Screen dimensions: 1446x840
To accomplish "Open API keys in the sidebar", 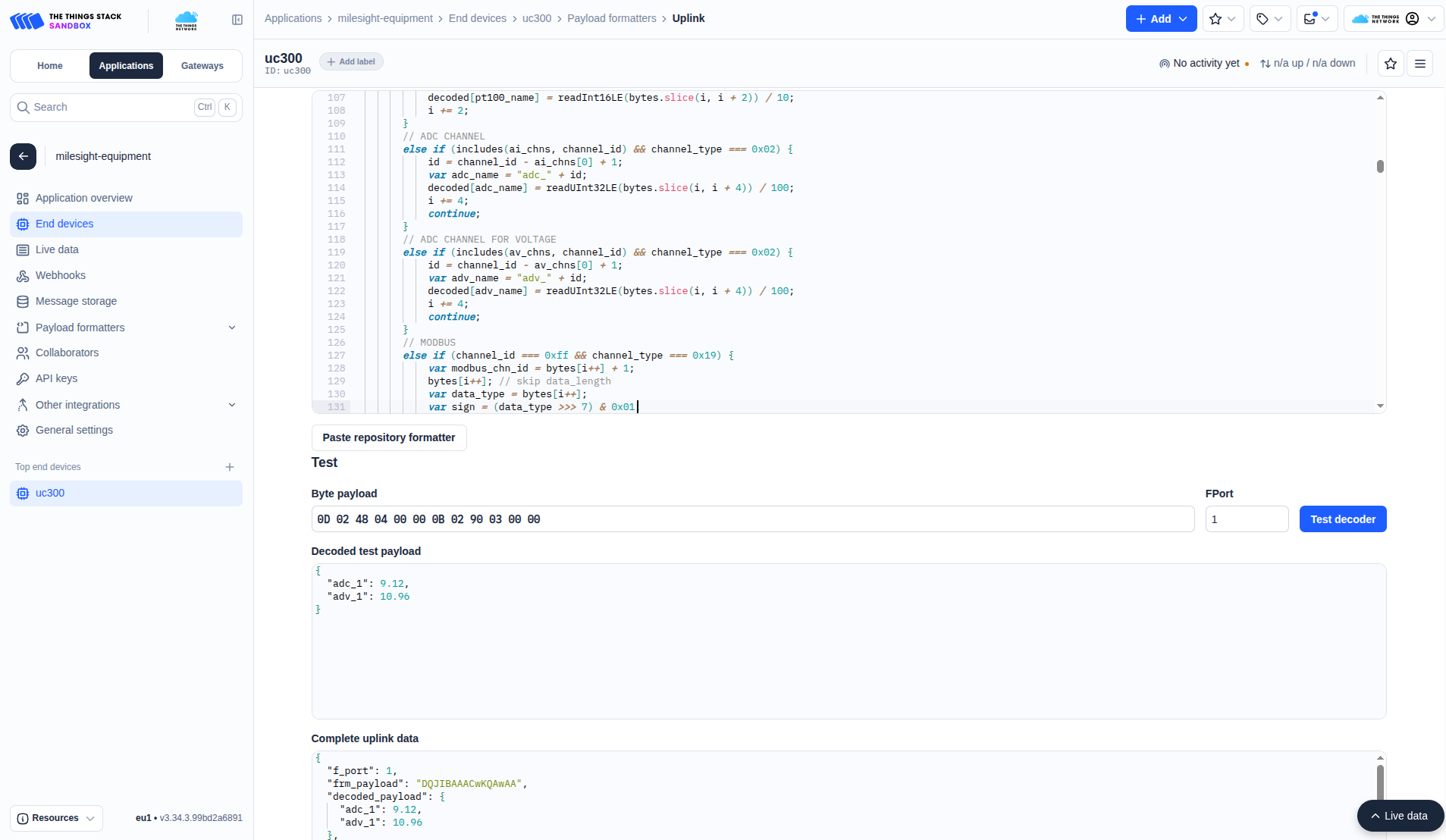I will [56, 378].
